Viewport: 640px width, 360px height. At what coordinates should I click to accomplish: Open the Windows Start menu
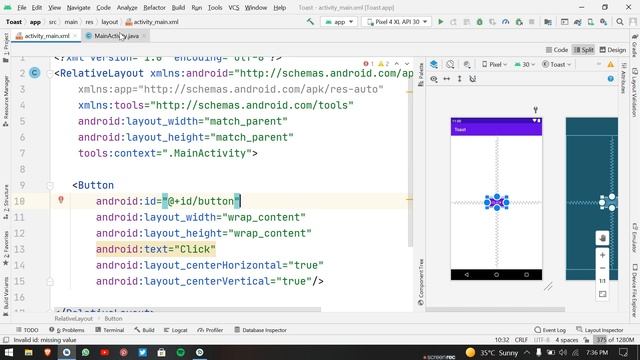click(9, 352)
